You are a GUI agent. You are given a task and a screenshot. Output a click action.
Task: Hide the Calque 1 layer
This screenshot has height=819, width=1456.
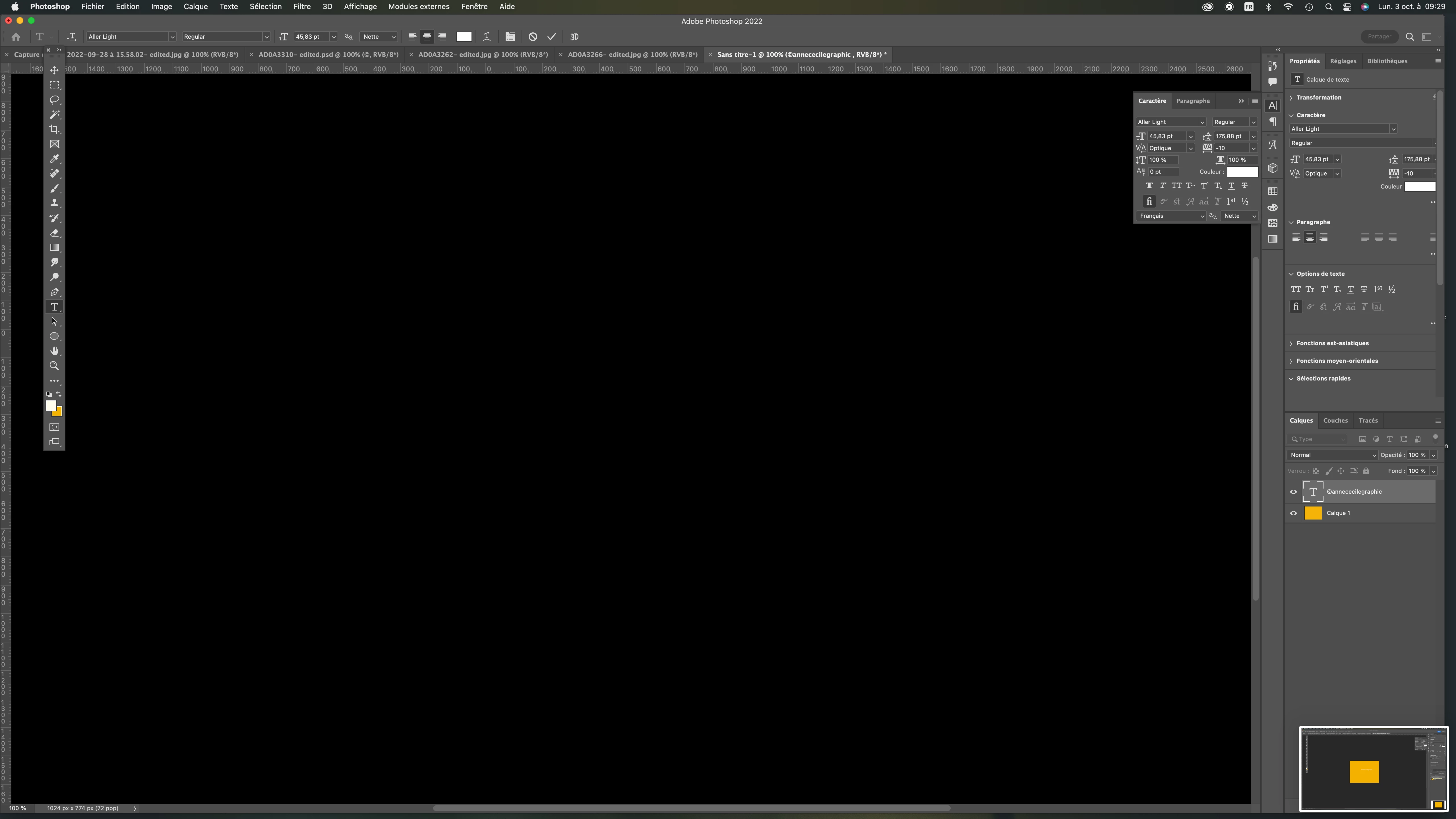tap(1293, 513)
